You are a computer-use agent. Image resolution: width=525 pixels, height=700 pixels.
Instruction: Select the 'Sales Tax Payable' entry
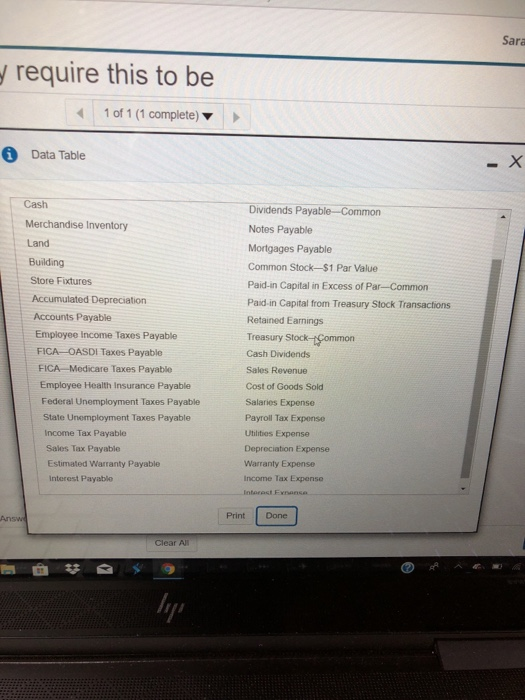83,448
